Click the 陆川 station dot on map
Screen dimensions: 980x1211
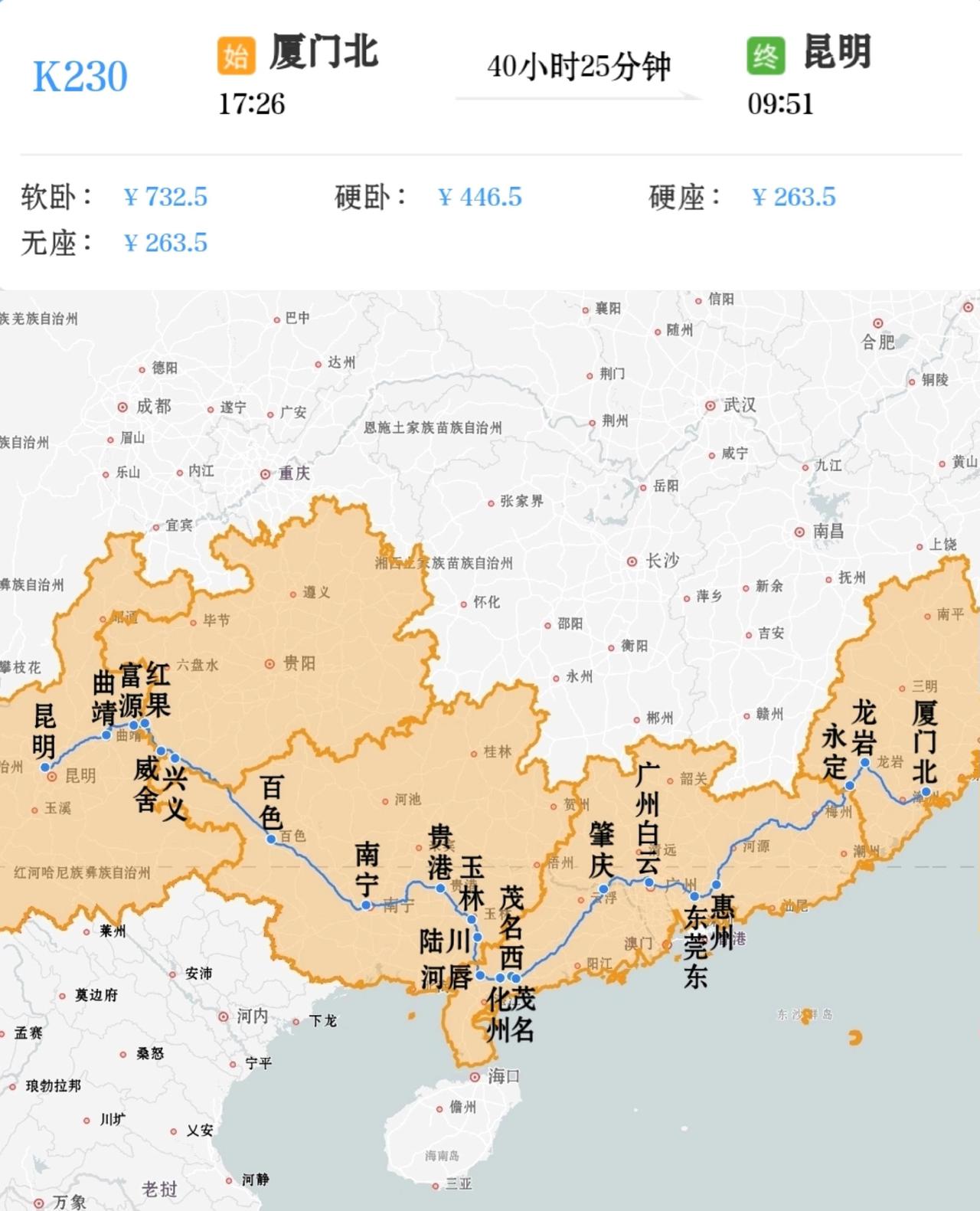pos(477,938)
